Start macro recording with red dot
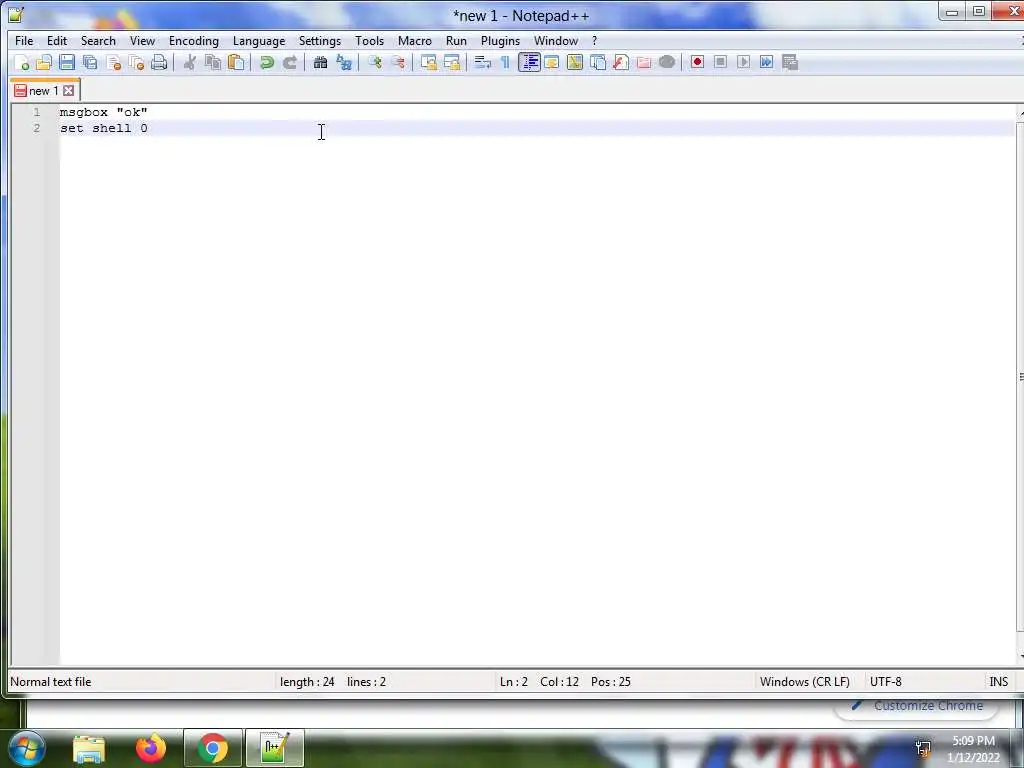 pyautogui.click(x=697, y=63)
